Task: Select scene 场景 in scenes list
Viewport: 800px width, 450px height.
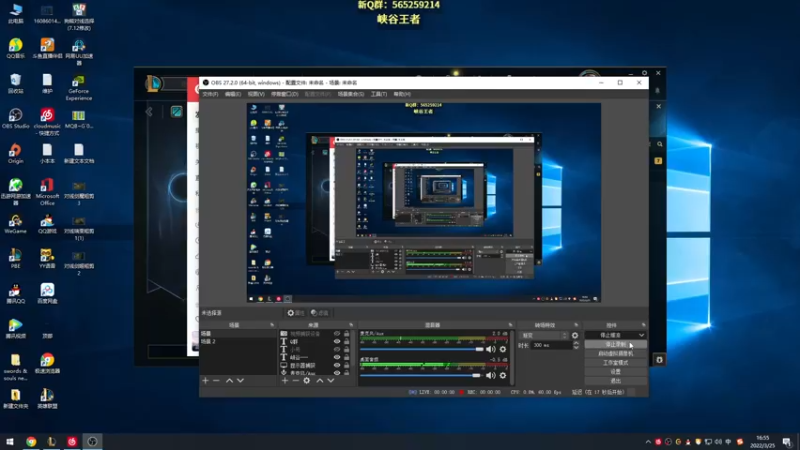Action: tap(238, 333)
